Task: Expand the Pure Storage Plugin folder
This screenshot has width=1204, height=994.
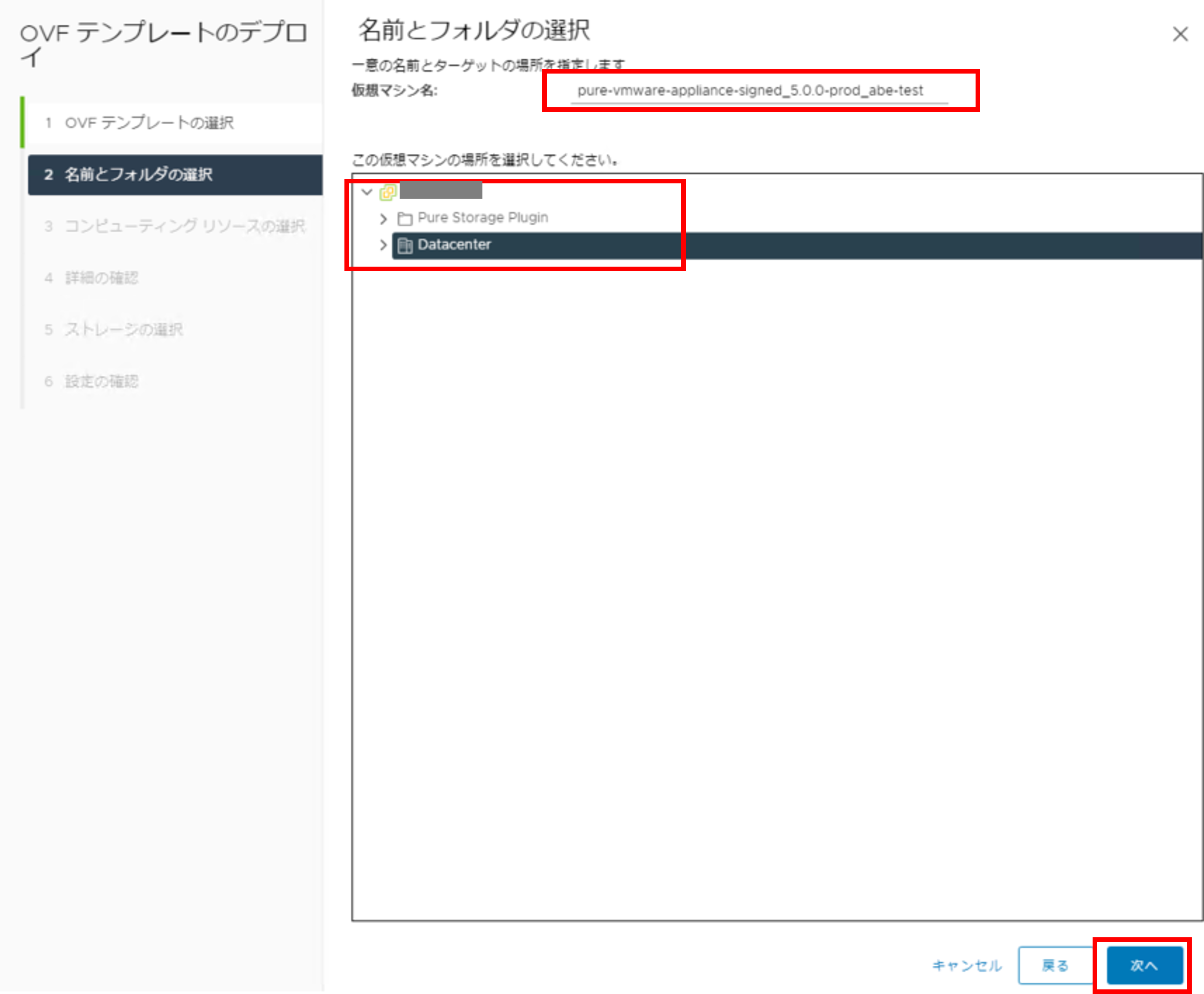Action: pyautogui.click(x=383, y=218)
